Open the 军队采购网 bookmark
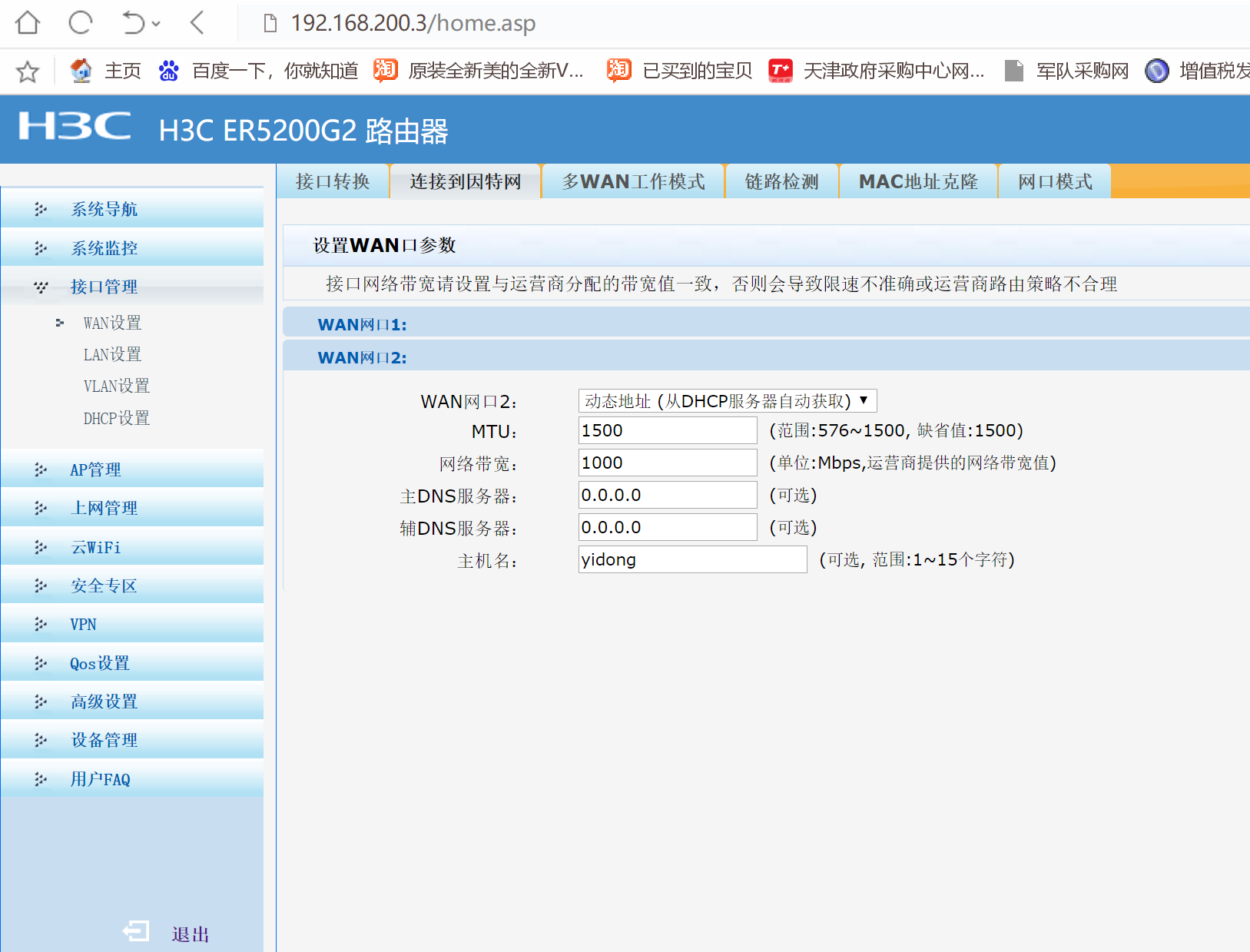The image size is (1250, 952). (x=1067, y=71)
